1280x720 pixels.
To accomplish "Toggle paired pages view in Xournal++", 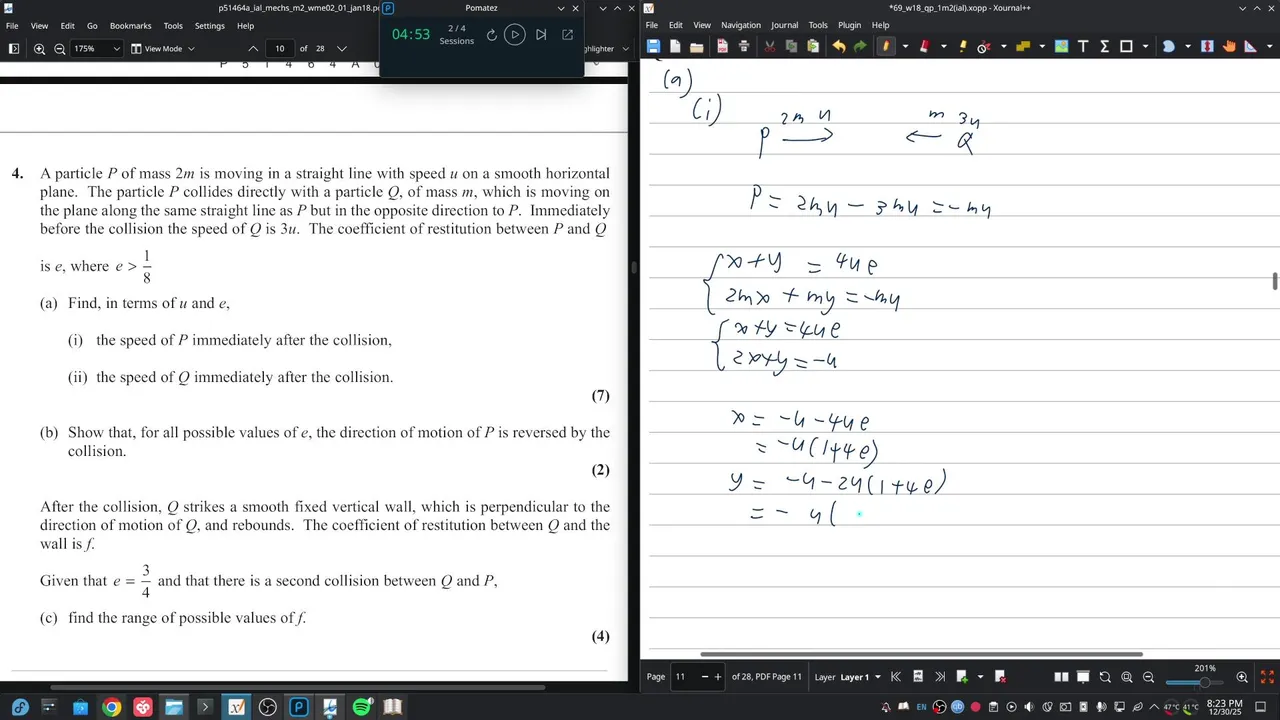I will pyautogui.click(x=1061, y=677).
